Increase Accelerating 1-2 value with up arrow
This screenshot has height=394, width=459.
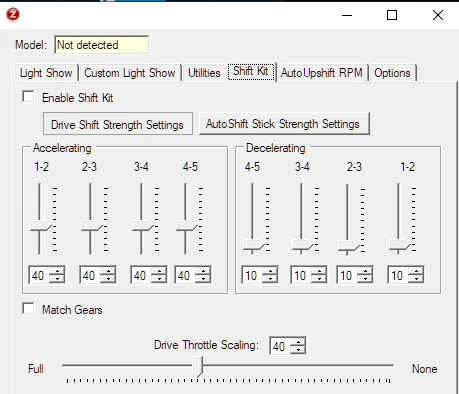(x=57, y=271)
